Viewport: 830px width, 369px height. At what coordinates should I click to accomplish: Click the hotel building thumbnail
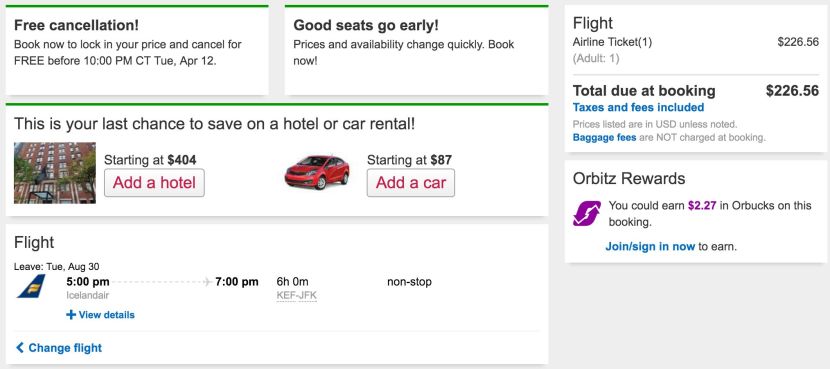[55, 173]
